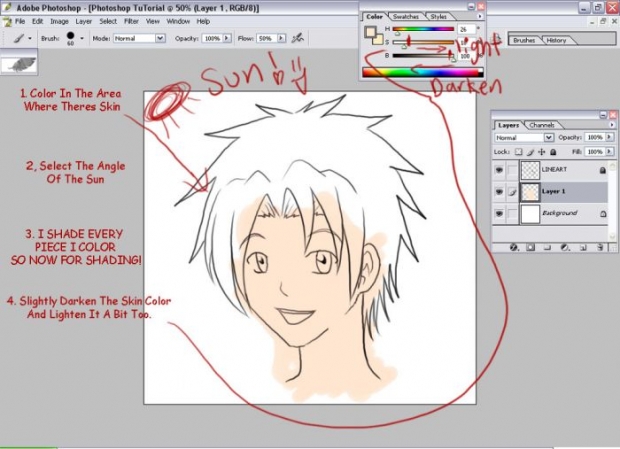Add a layer mask icon in Layers

click(x=531, y=247)
